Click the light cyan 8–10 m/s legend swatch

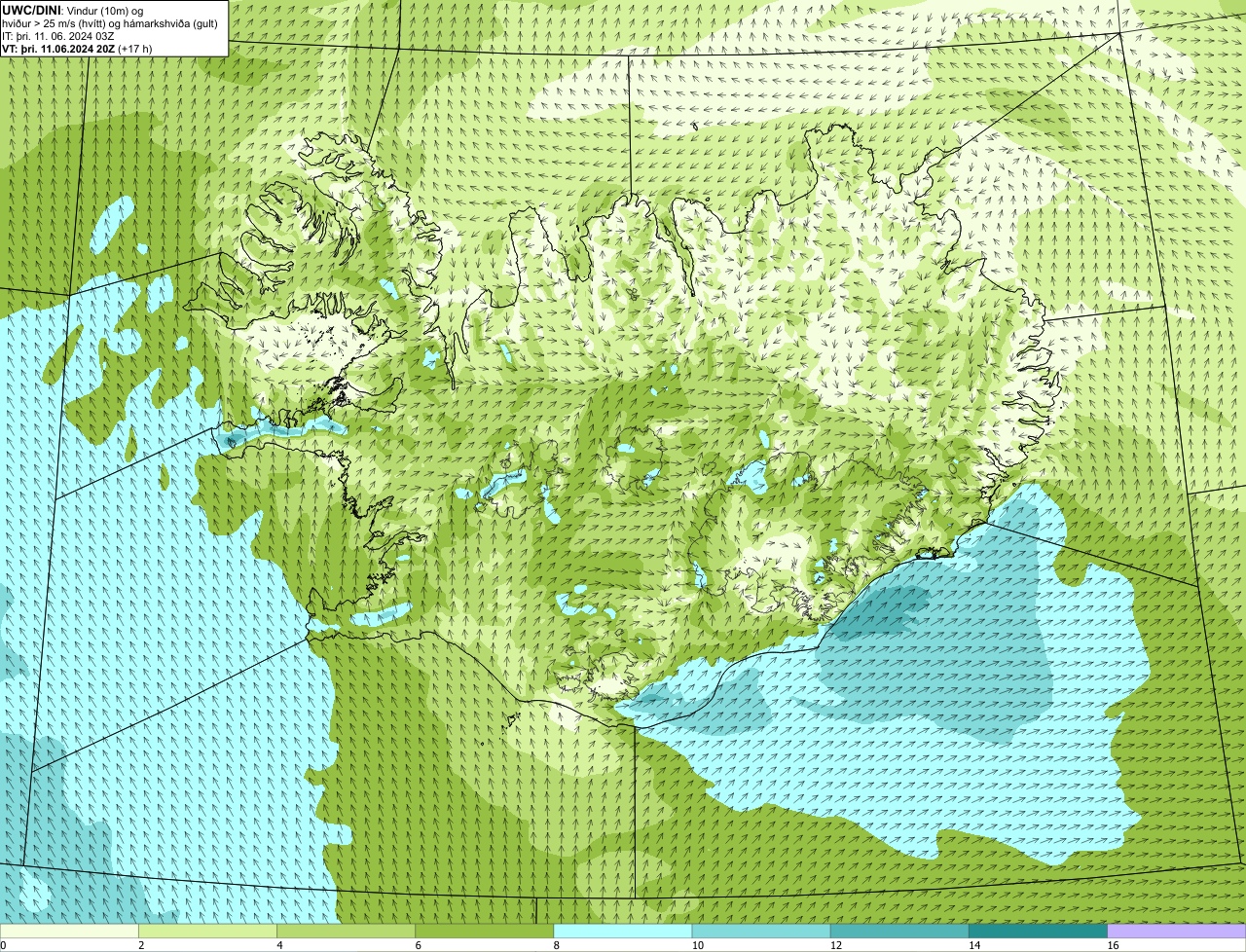622,931
